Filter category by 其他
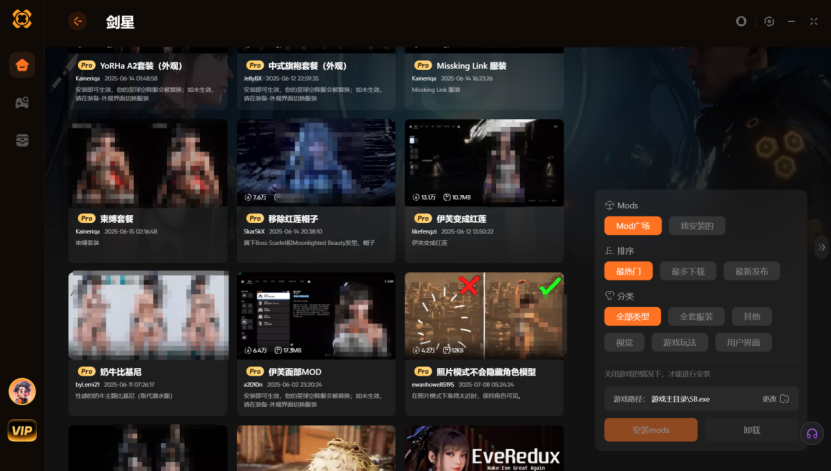 [752, 316]
